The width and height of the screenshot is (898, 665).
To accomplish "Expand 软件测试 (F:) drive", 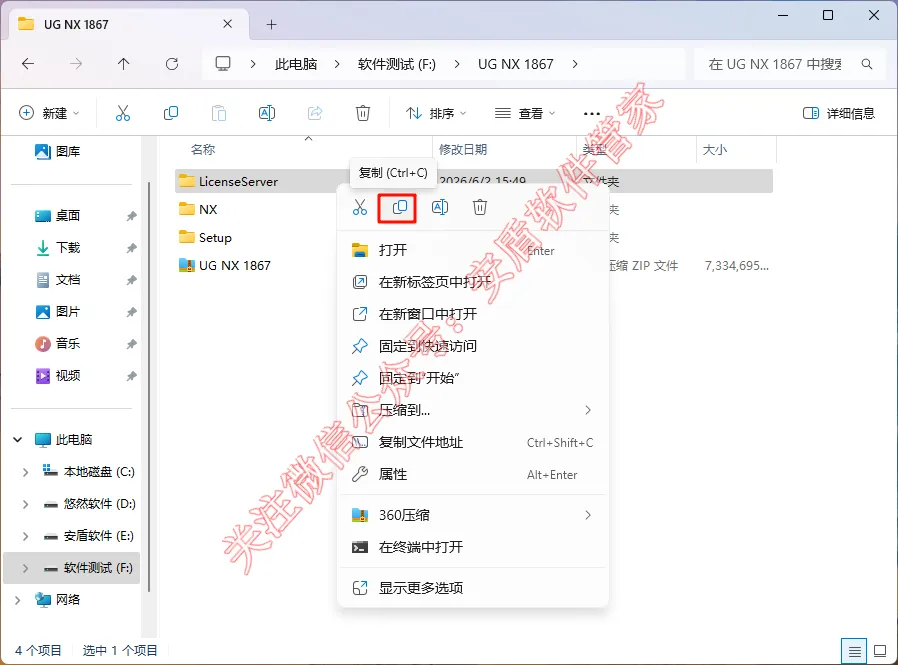I will point(25,568).
